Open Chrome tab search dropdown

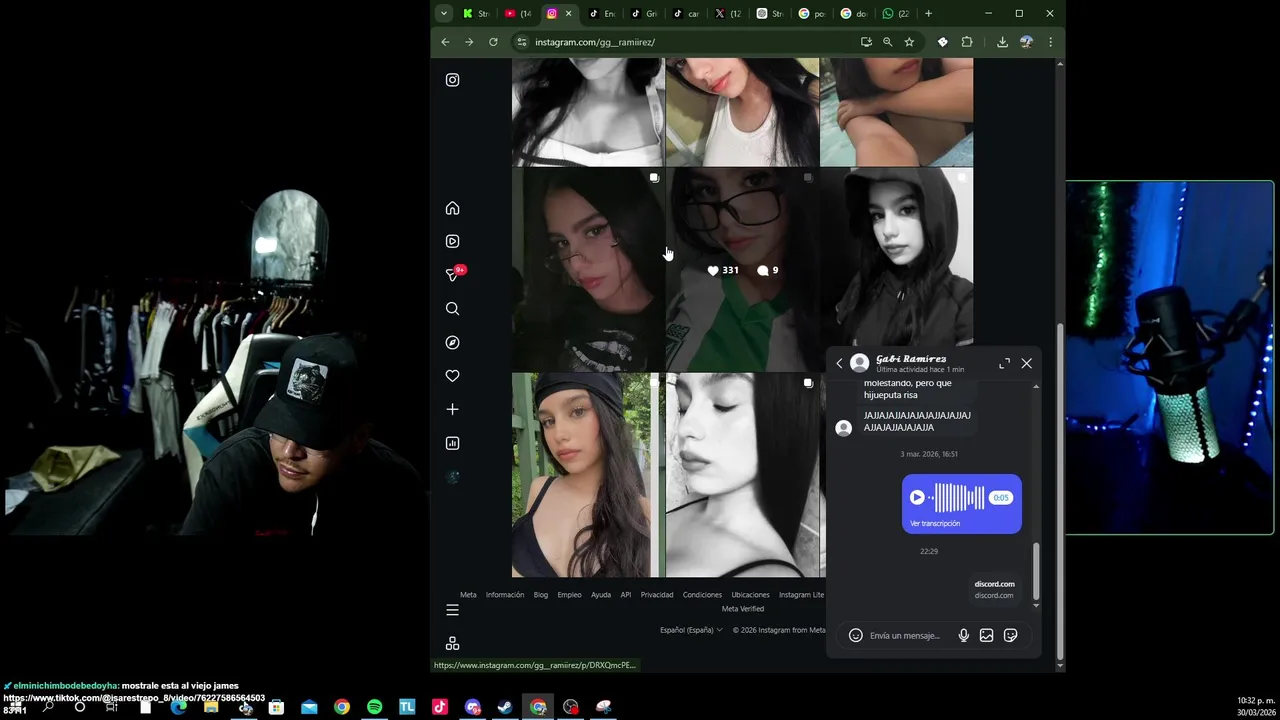(444, 13)
